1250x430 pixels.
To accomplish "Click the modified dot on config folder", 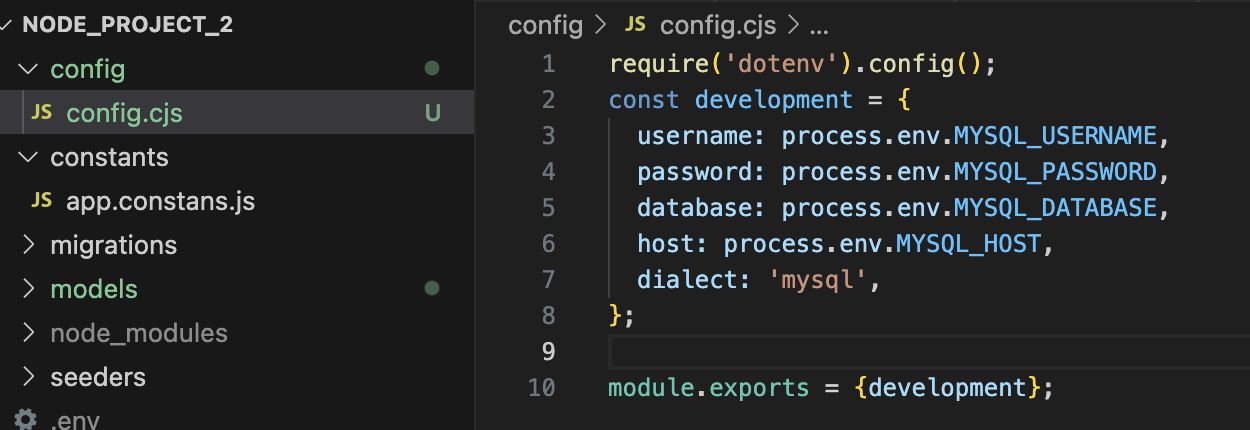I will pos(432,70).
